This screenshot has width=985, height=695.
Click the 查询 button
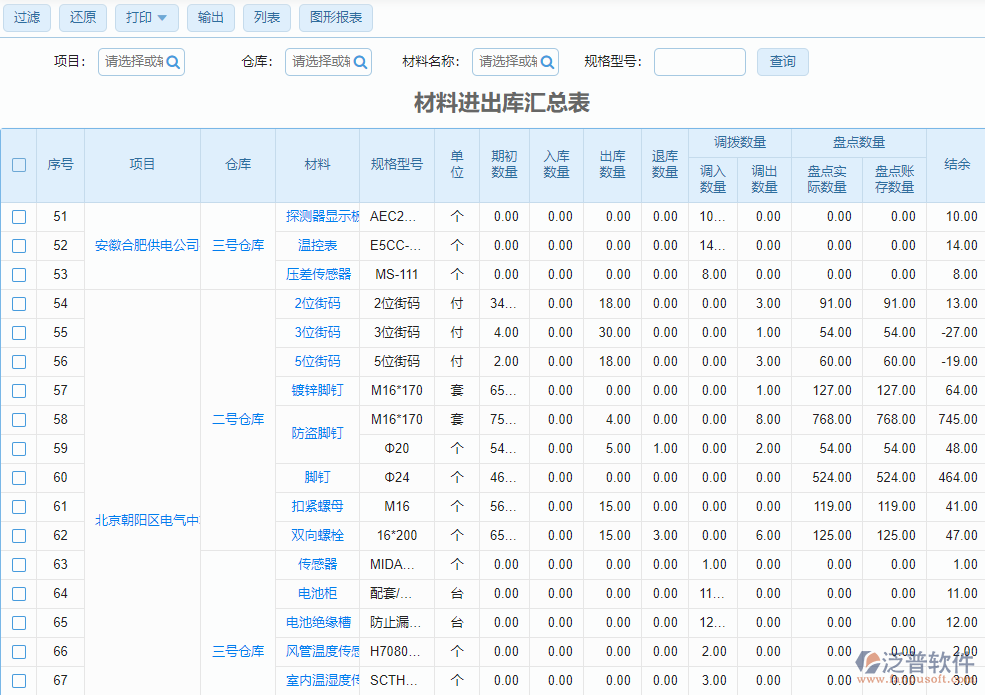pos(782,61)
